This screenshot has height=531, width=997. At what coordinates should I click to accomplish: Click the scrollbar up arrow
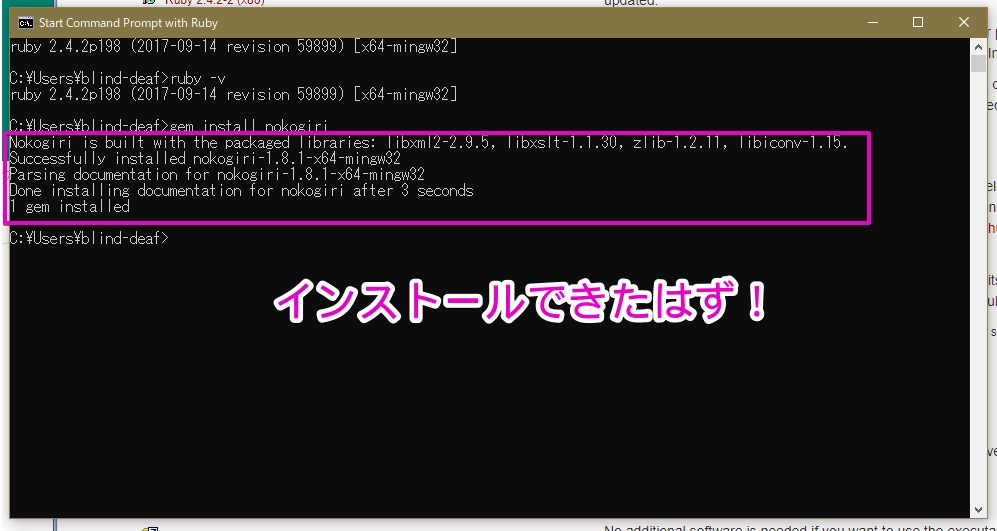[x=978, y=46]
